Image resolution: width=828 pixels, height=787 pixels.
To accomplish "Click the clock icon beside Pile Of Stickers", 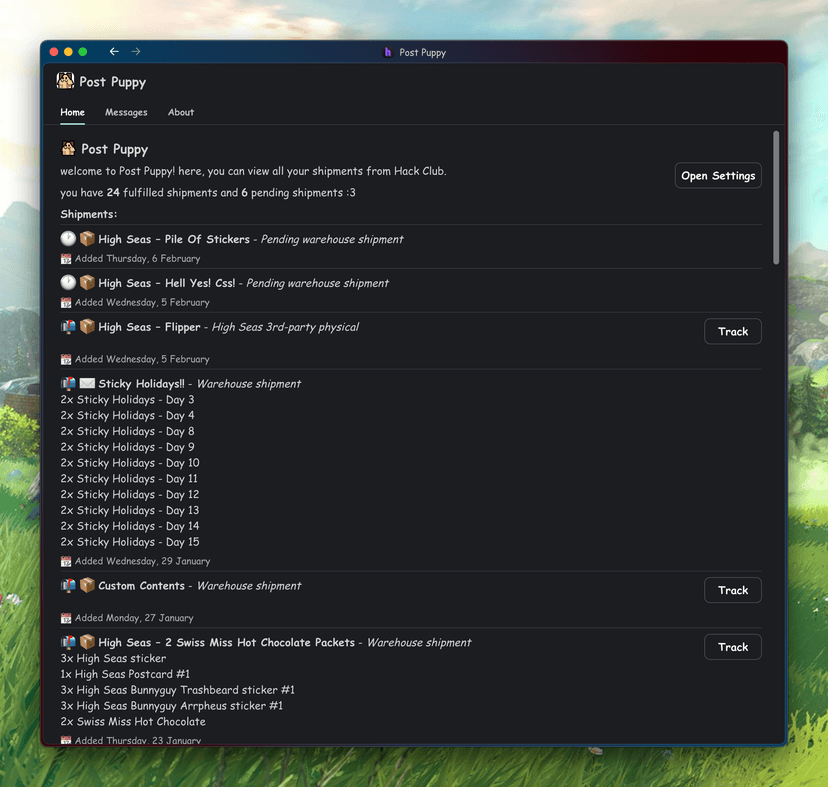I will [x=67, y=239].
